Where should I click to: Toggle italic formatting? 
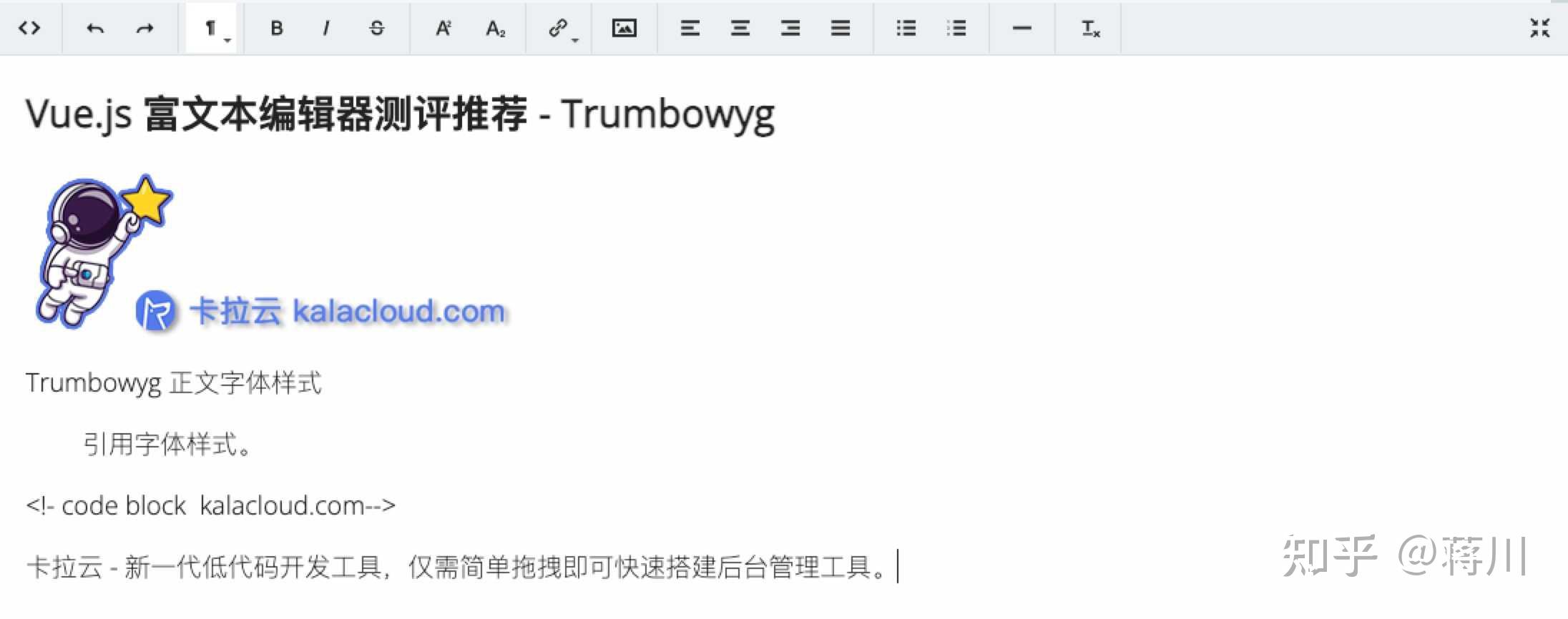[x=327, y=28]
